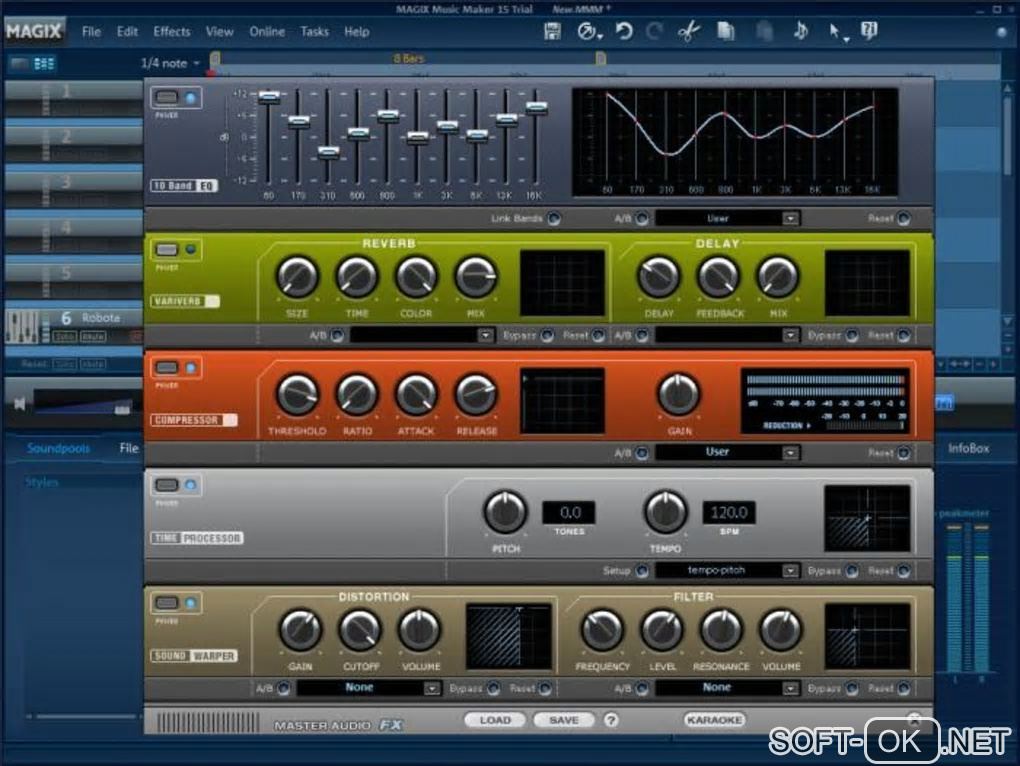This screenshot has width=1020, height=766.
Task: Open the 1/4 note grid dropdown
Action: pos(170,63)
